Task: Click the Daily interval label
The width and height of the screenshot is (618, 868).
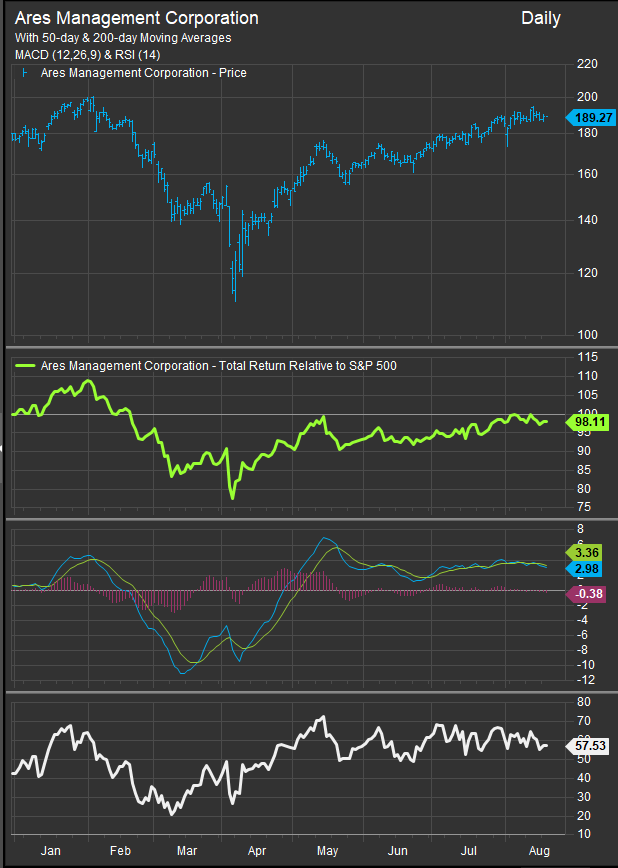Action: pyautogui.click(x=541, y=19)
